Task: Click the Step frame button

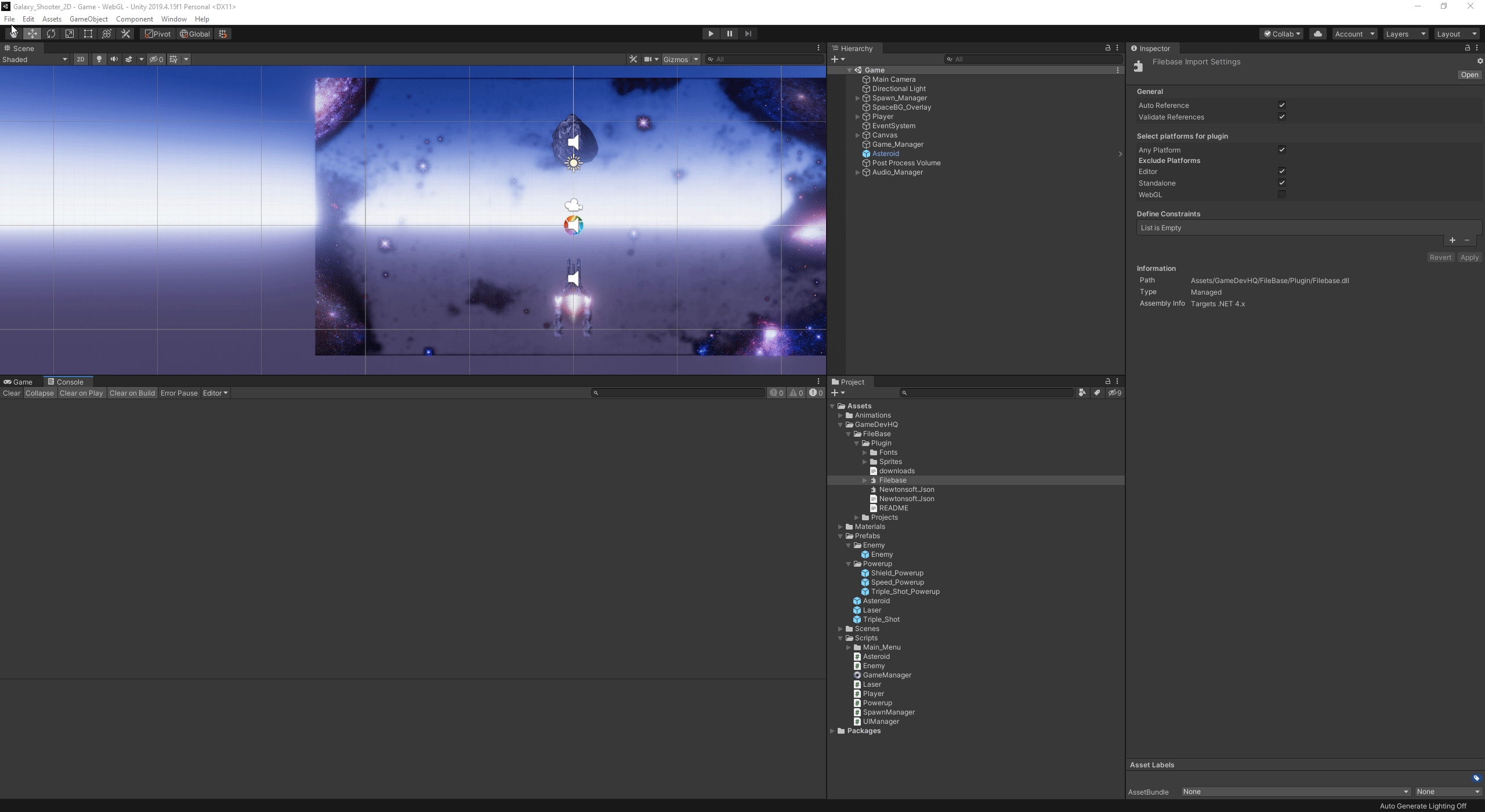Action: [x=748, y=34]
